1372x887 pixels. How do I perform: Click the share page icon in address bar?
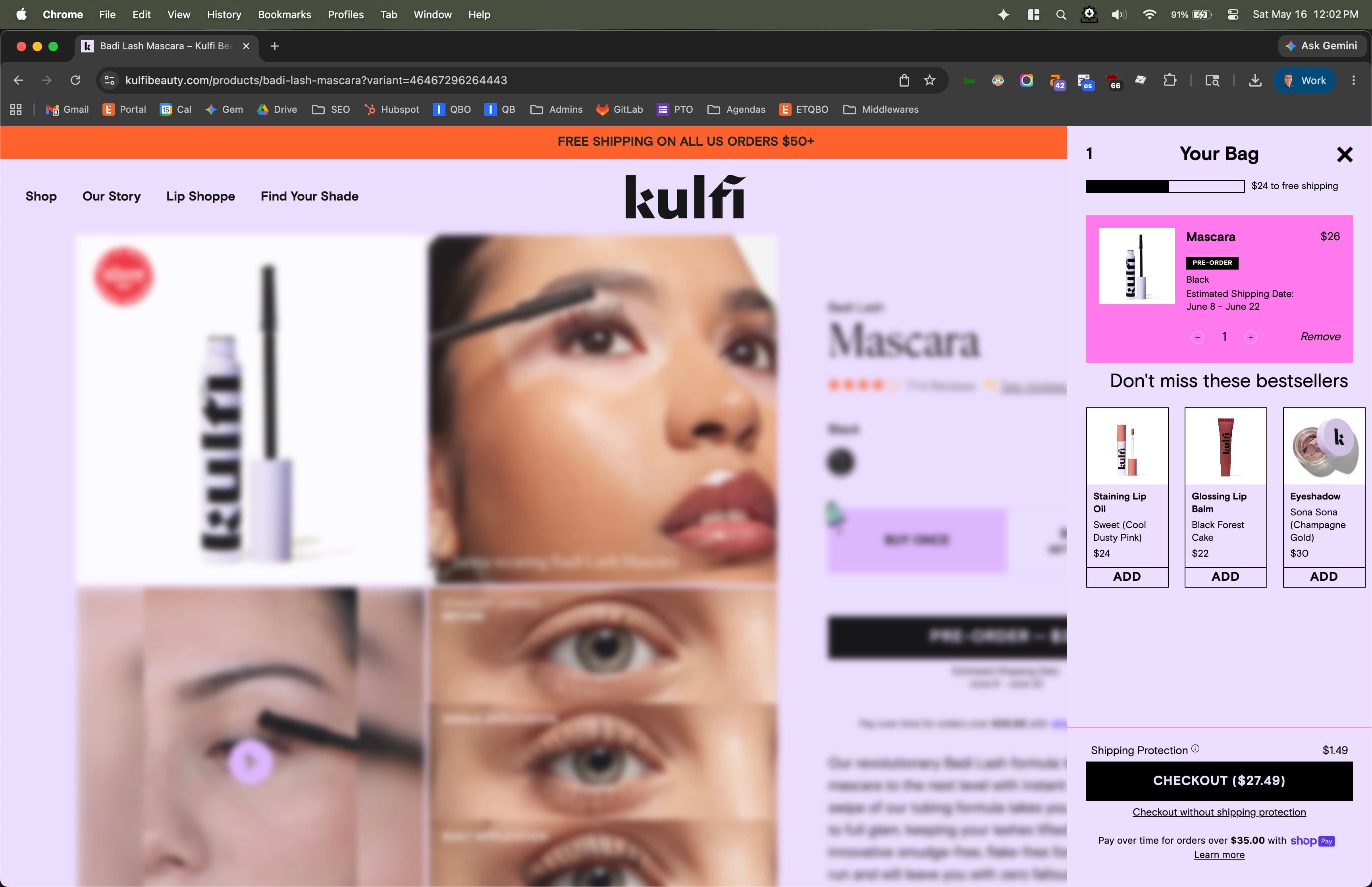(904, 81)
